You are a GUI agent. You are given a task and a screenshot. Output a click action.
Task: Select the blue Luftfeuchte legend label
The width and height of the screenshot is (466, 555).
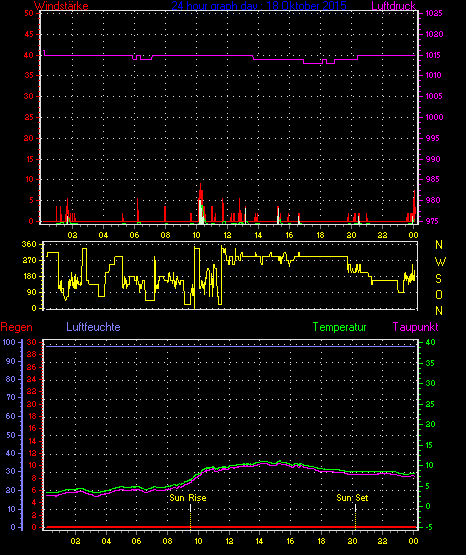[x=93, y=327]
